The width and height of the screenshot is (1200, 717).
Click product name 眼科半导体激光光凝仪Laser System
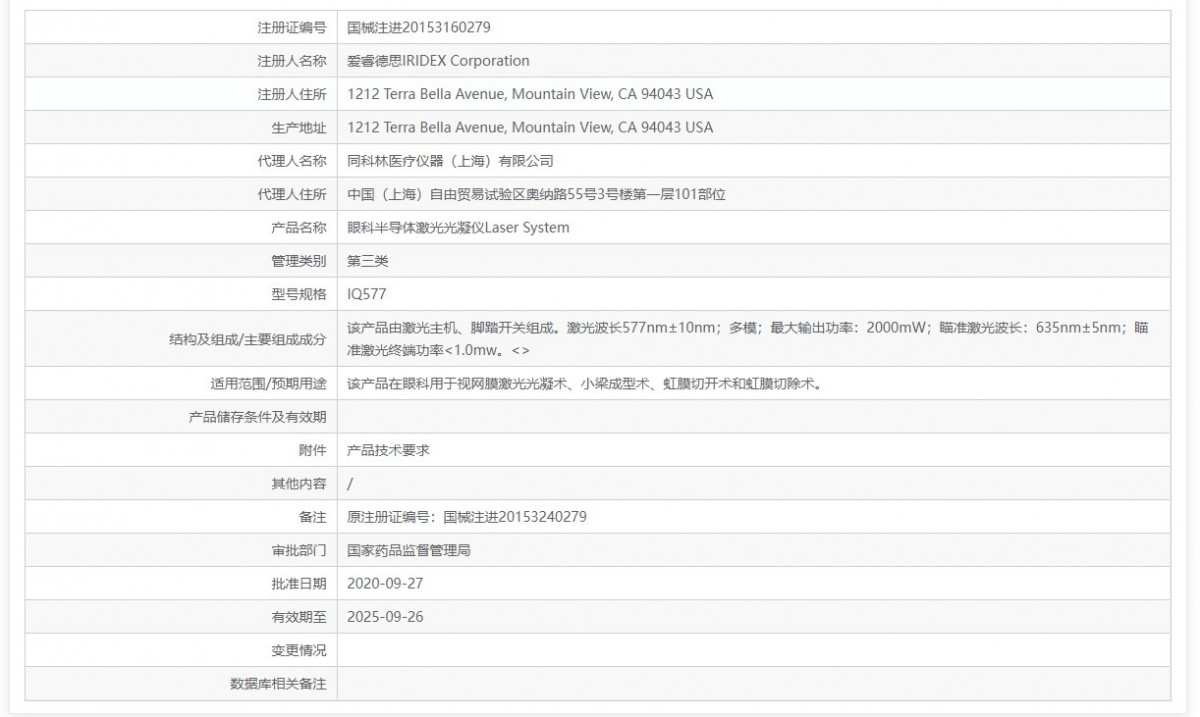[458, 227]
